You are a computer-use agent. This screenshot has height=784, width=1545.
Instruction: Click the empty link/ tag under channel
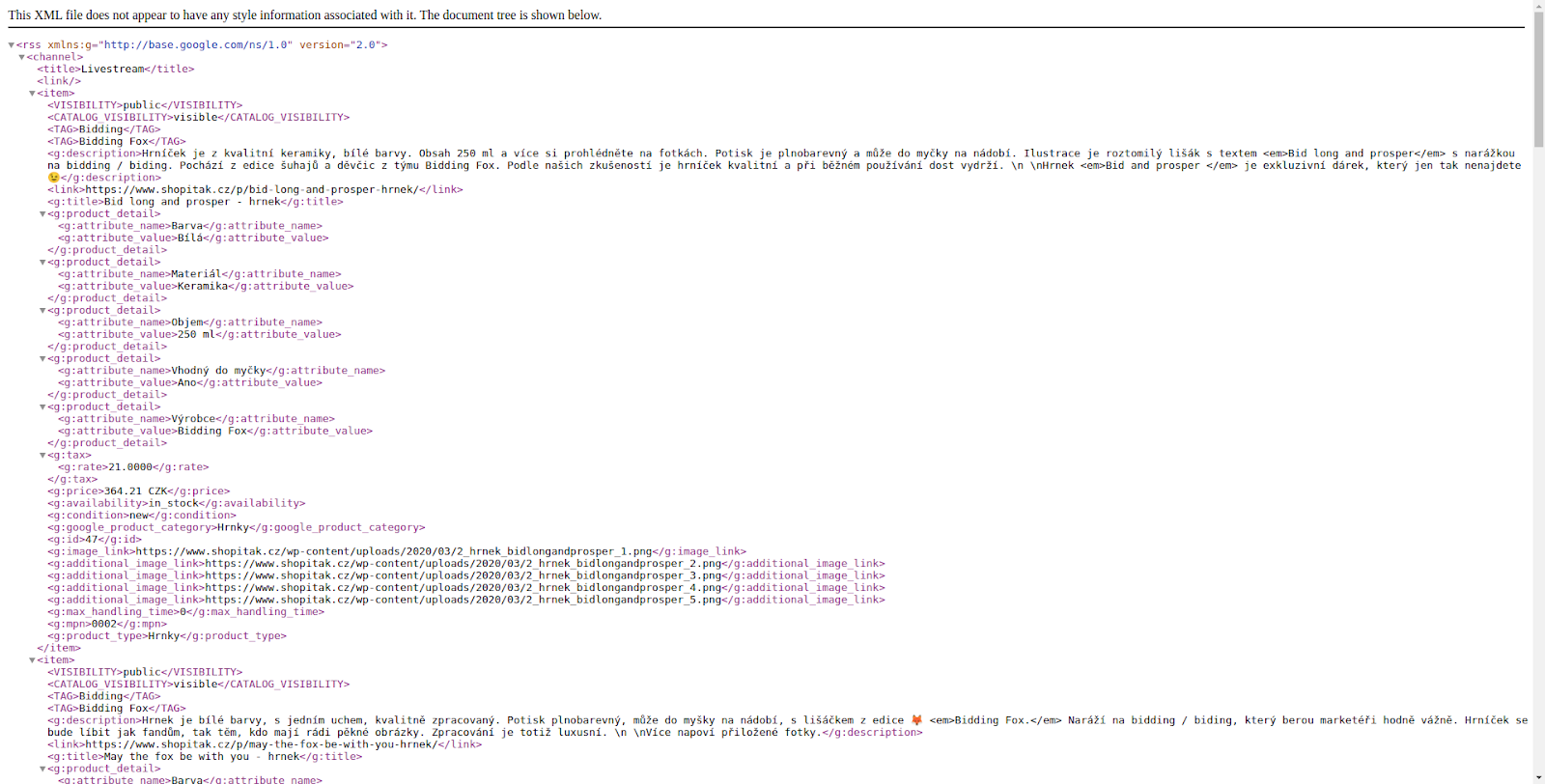click(x=59, y=81)
